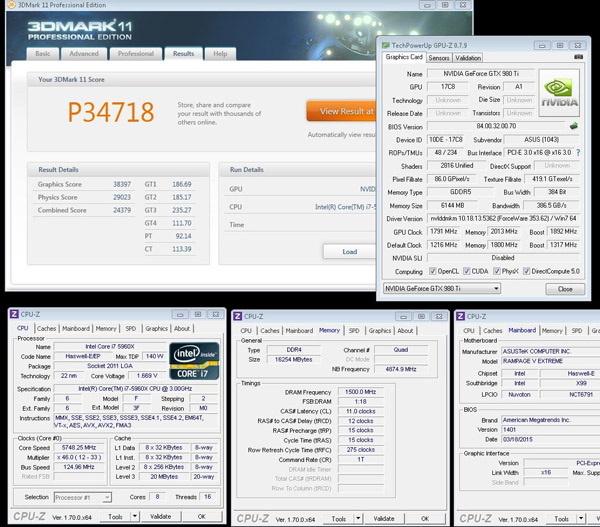The image size is (600, 527).
Task: Select the Mainboard tab in the right CPU-Z window
Action: (522, 330)
